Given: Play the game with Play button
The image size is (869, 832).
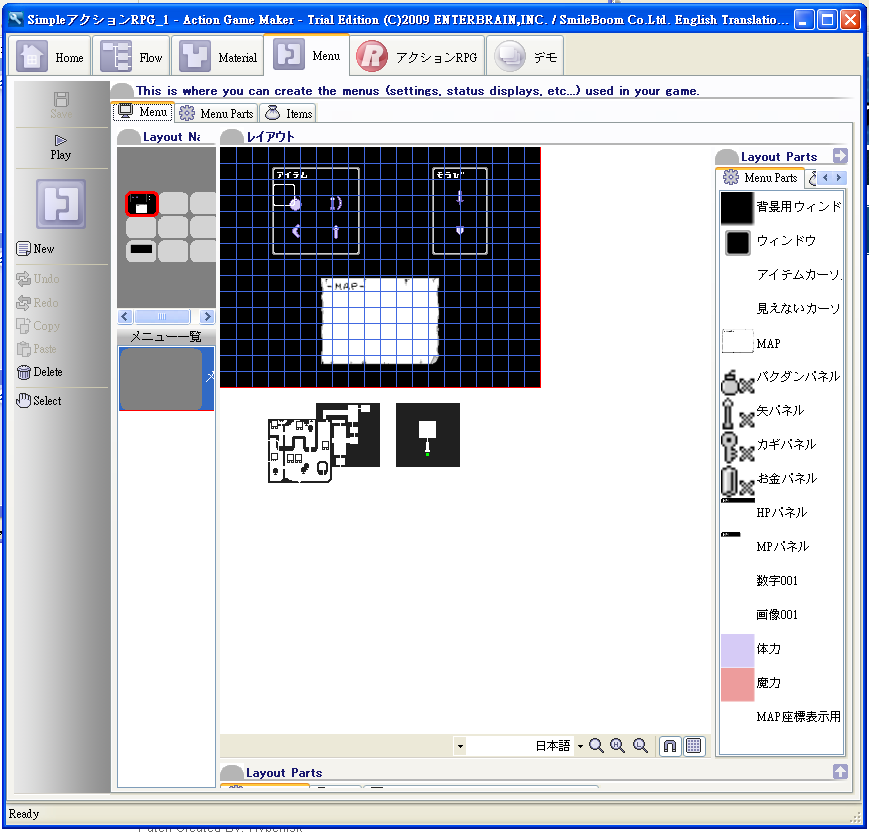Looking at the screenshot, I should [61, 148].
